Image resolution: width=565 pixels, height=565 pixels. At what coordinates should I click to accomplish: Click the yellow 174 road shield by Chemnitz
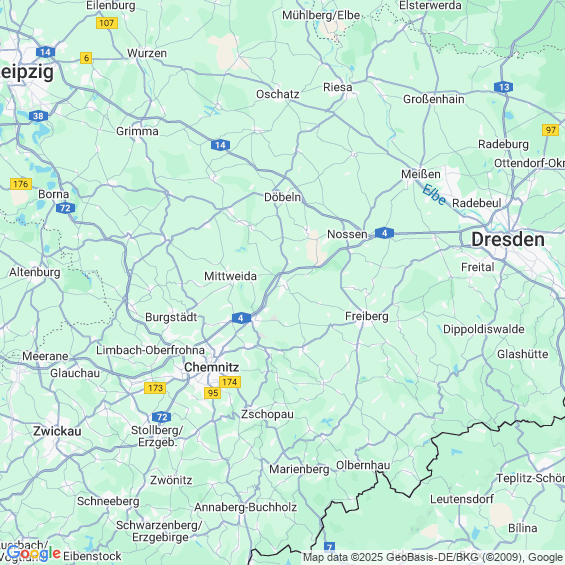[x=230, y=382]
